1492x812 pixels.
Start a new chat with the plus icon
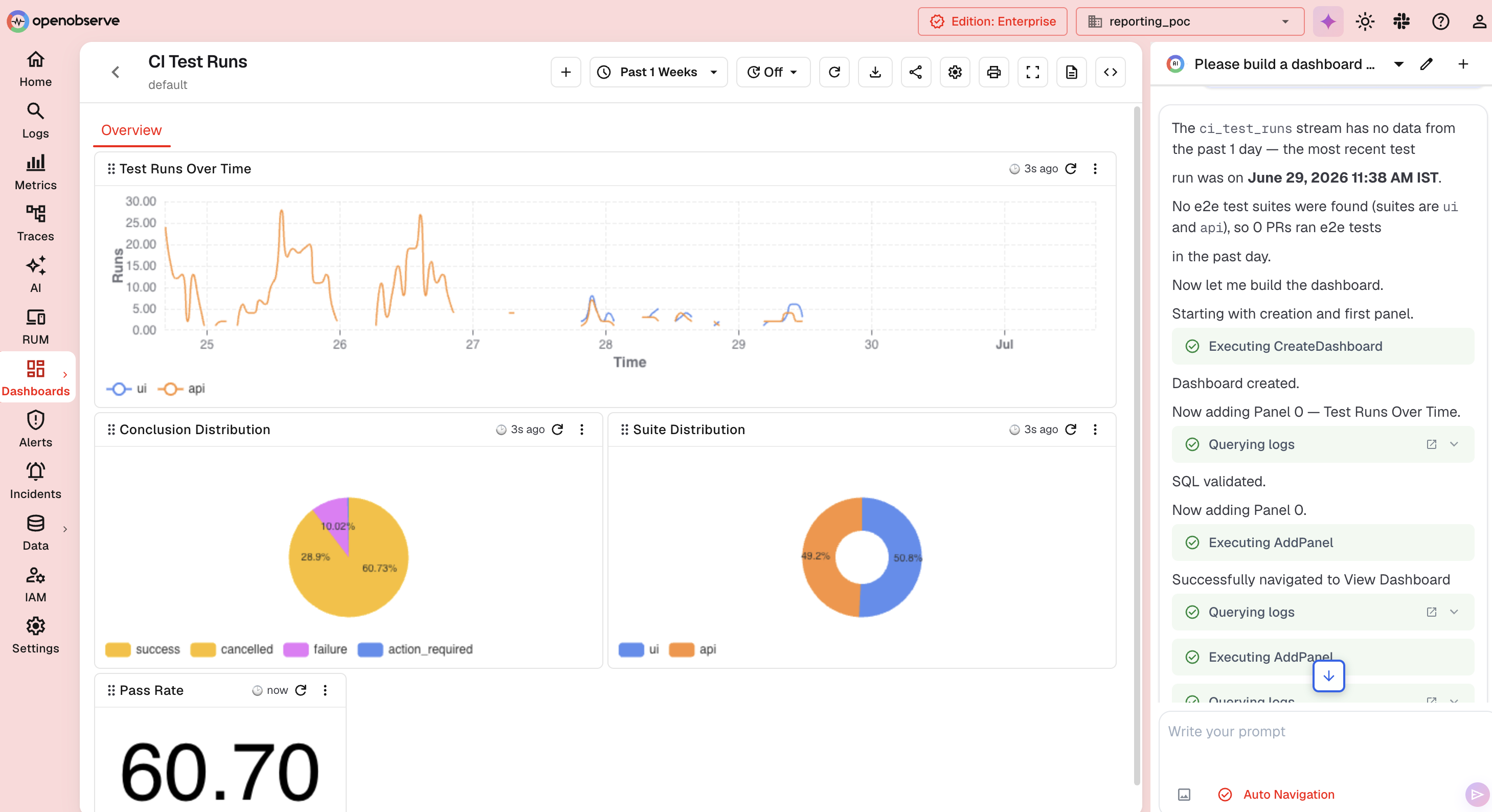1463,64
